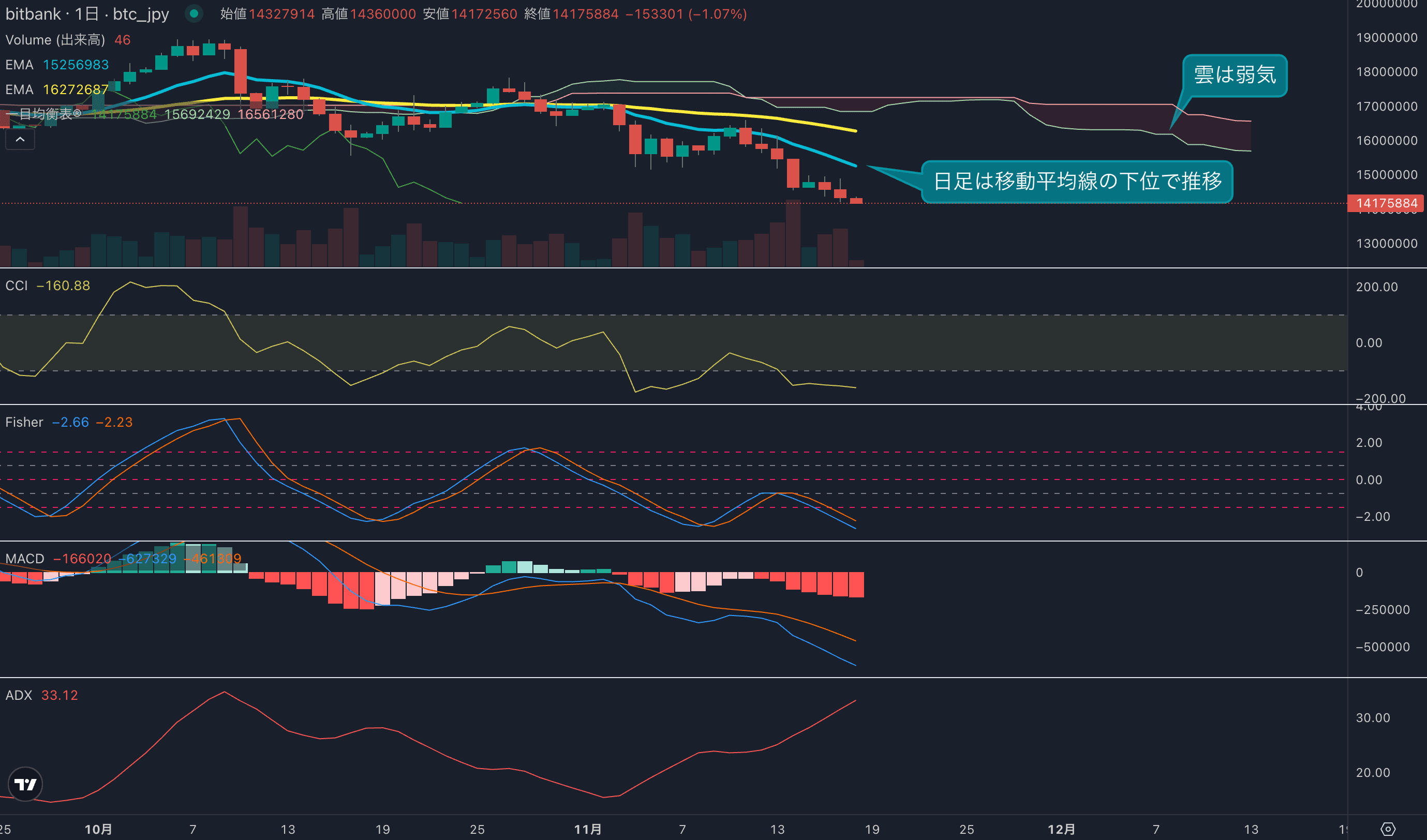Click the Fisher indicator label
The height and width of the screenshot is (840, 1427).
tap(24, 422)
